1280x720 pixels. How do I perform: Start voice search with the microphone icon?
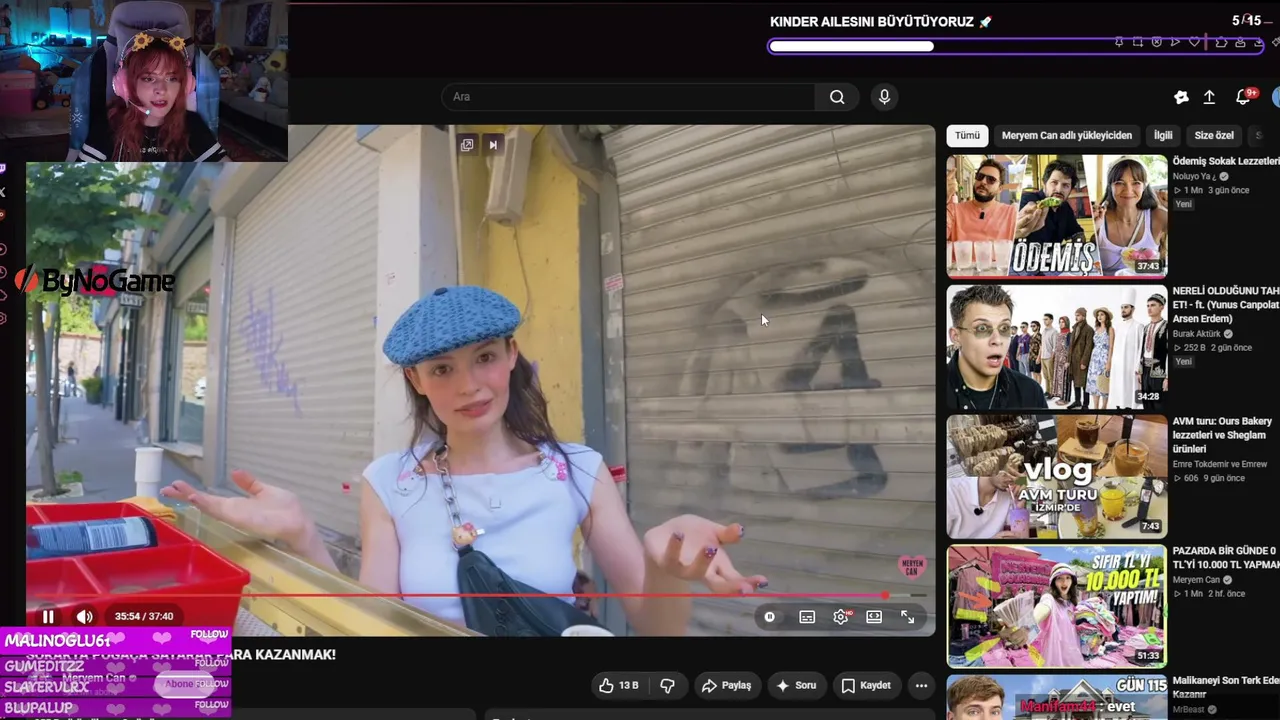pyautogui.click(x=884, y=97)
